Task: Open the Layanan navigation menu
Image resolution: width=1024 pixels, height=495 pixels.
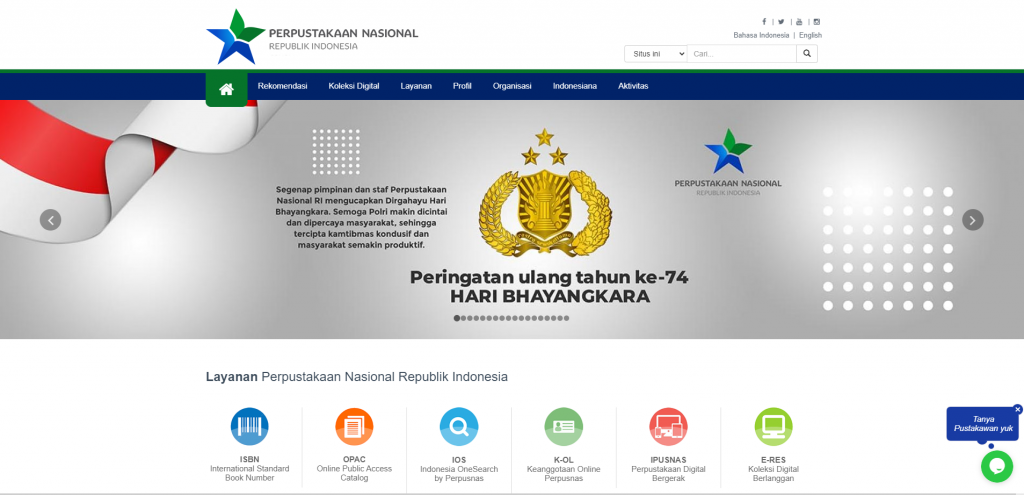Action: pos(416,86)
